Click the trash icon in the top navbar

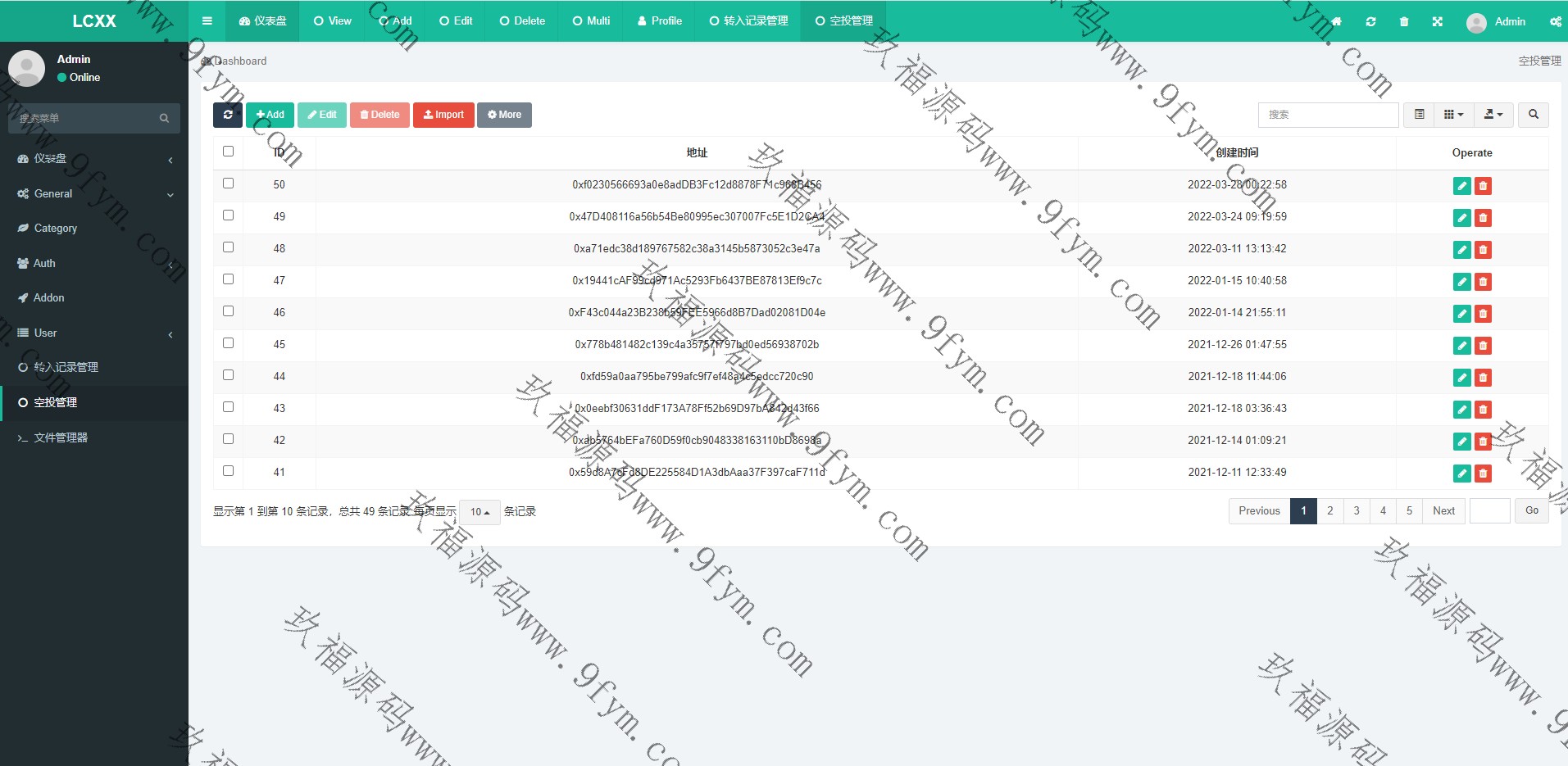(1403, 22)
